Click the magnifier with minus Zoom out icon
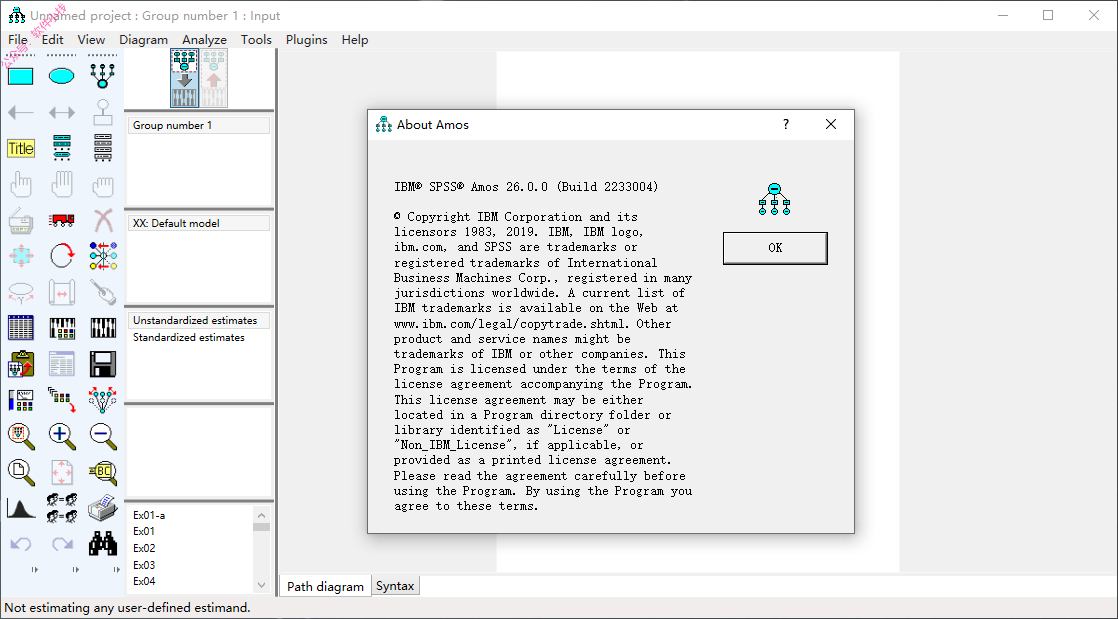The image size is (1118, 619). click(x=103, y=436)
